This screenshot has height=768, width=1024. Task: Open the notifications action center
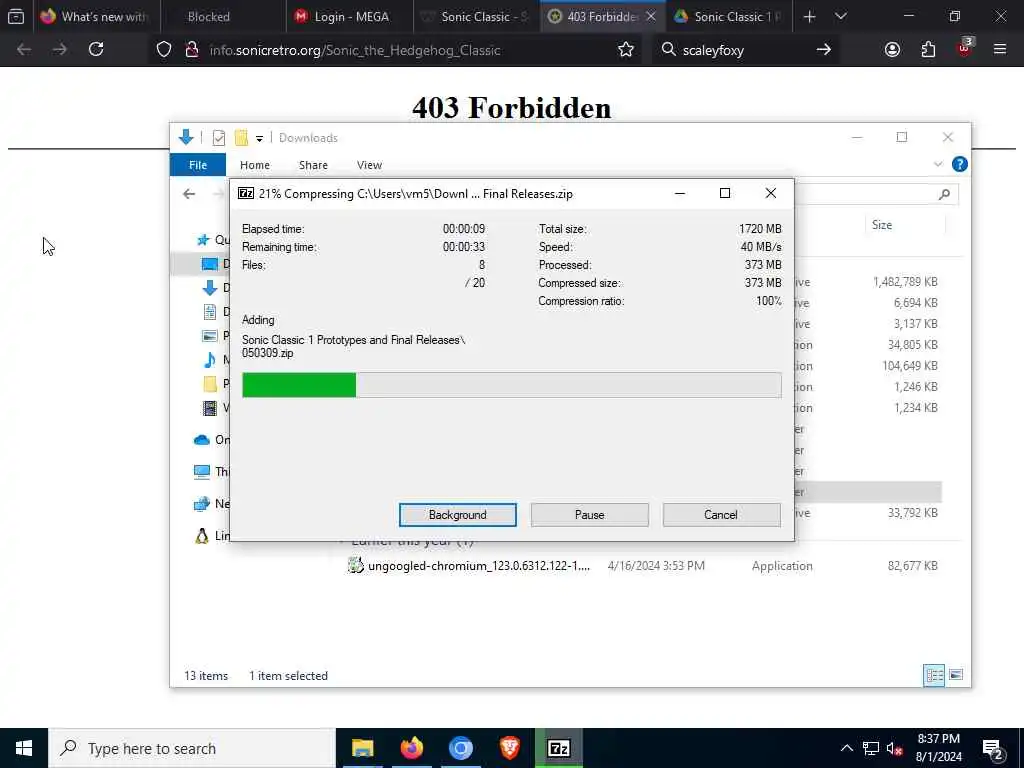[992, 750]
